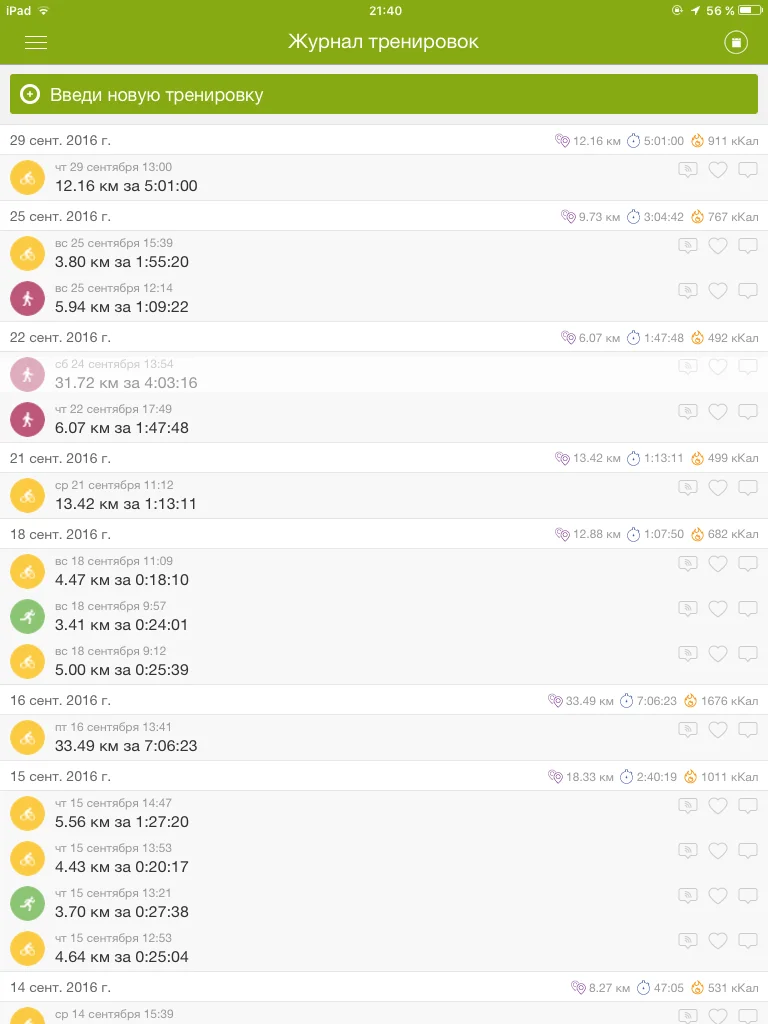Tap the running icon of the 3.41 км workout
768x1024 pixels.
coord(27,616)
